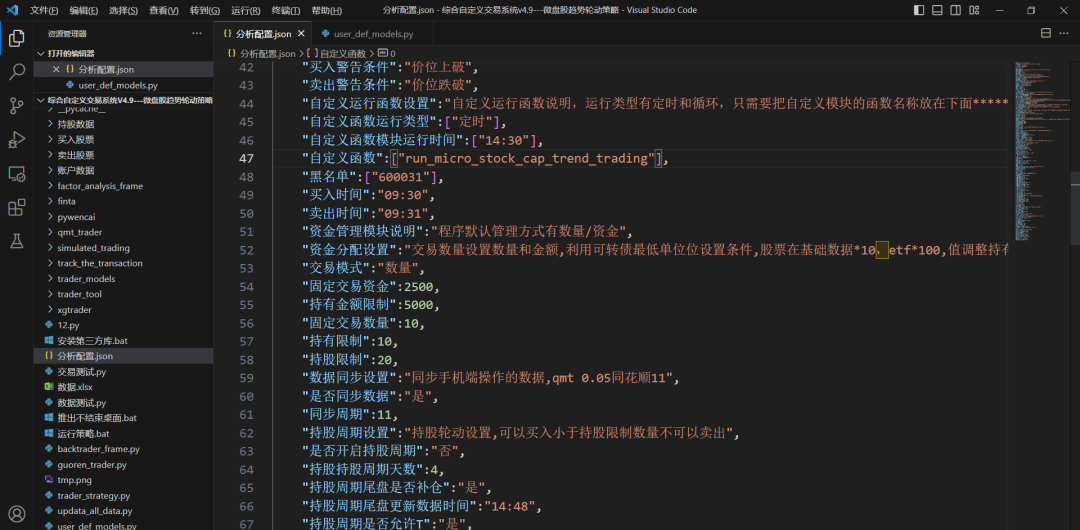Open Remote Explorer icon in activity bar
Image resolution: width=1080 pixels, height=530 pixels.
pyautogui.click(x=17, y=174)
